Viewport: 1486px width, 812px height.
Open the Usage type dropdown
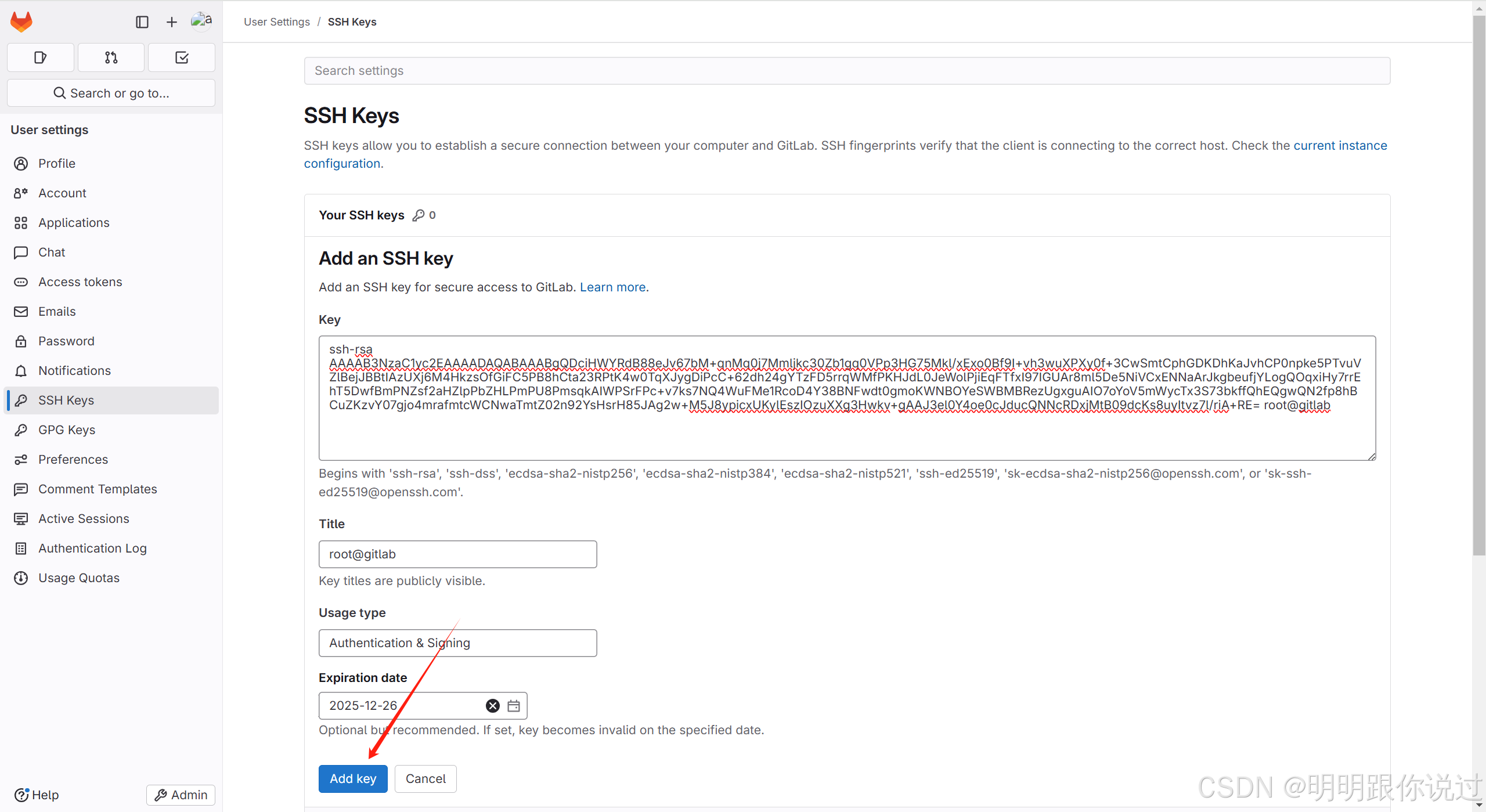(x=457, y=643)
